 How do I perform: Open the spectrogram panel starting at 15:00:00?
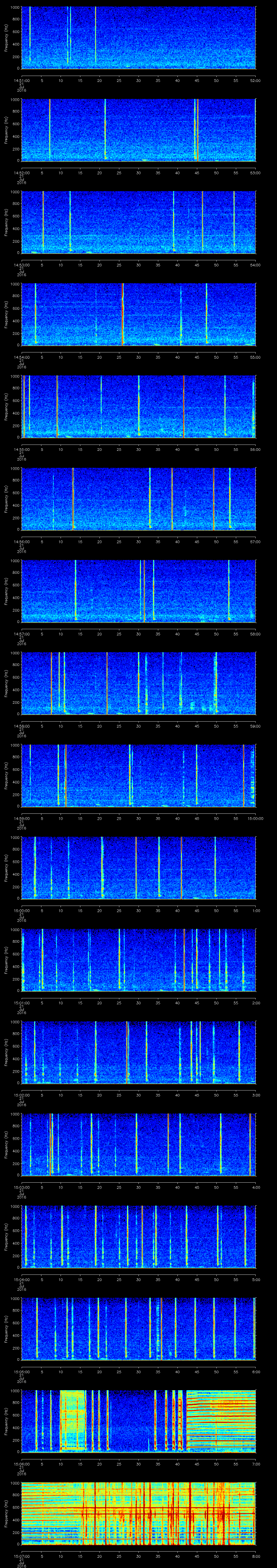[x=139, y=868]
